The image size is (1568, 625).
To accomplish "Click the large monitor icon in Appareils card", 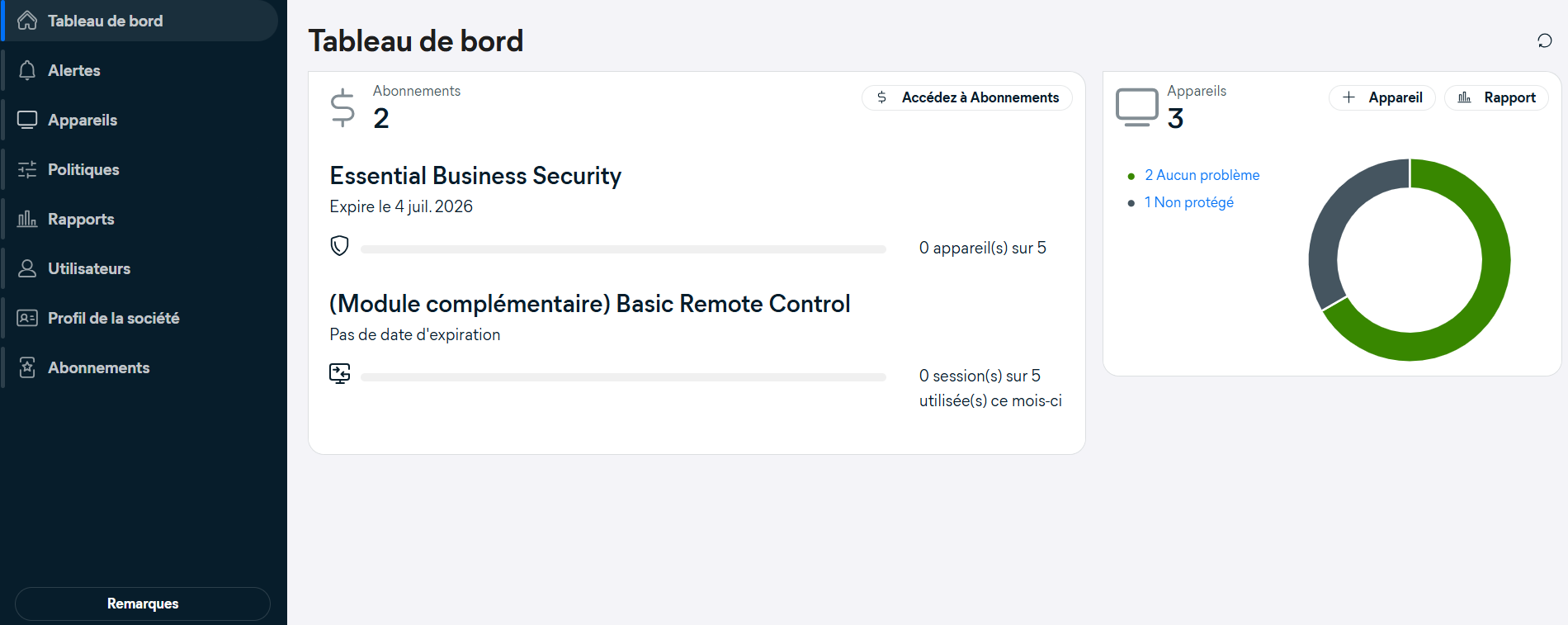I will pyautogui.click(x=1136, y=107).
